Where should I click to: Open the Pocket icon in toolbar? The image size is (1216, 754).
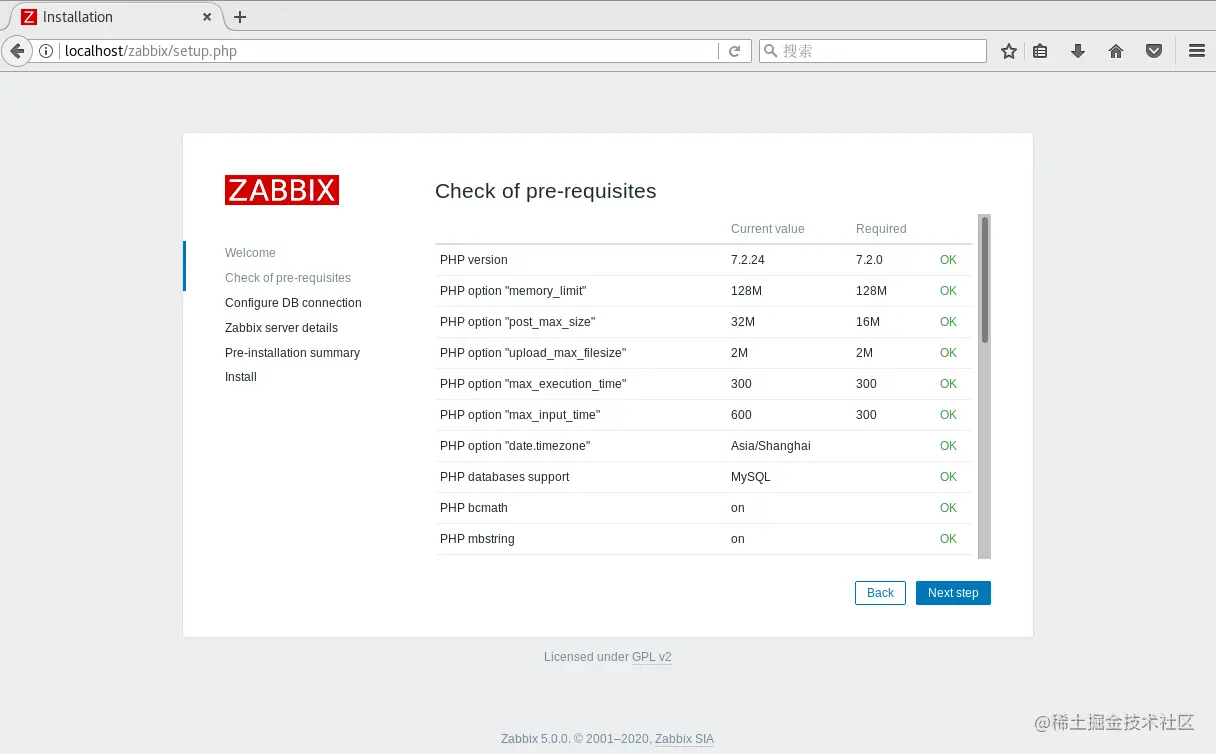[x=1154, y=51]
